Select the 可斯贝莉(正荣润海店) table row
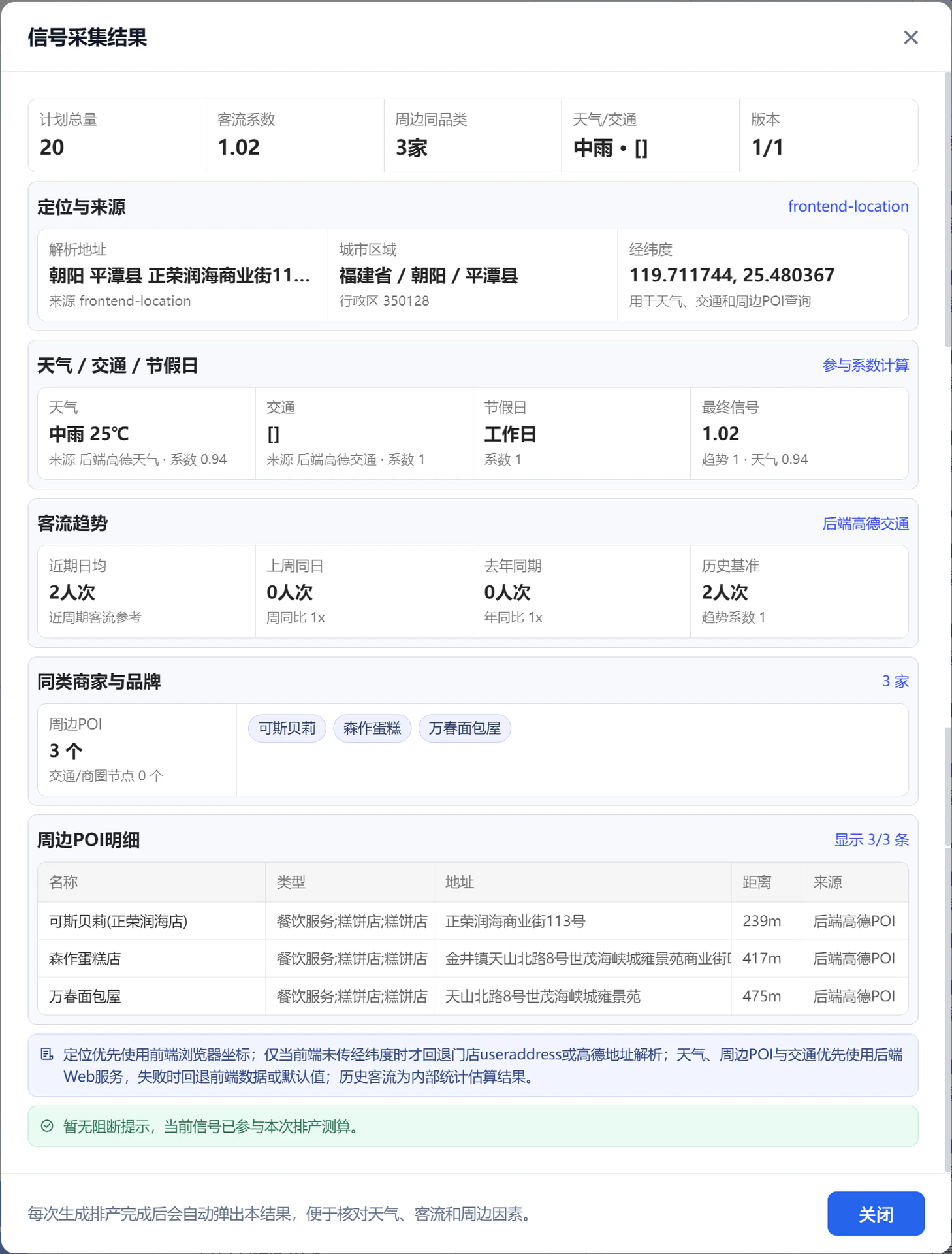The height and width of the screenshot is (1254, 952). point(473,921)
